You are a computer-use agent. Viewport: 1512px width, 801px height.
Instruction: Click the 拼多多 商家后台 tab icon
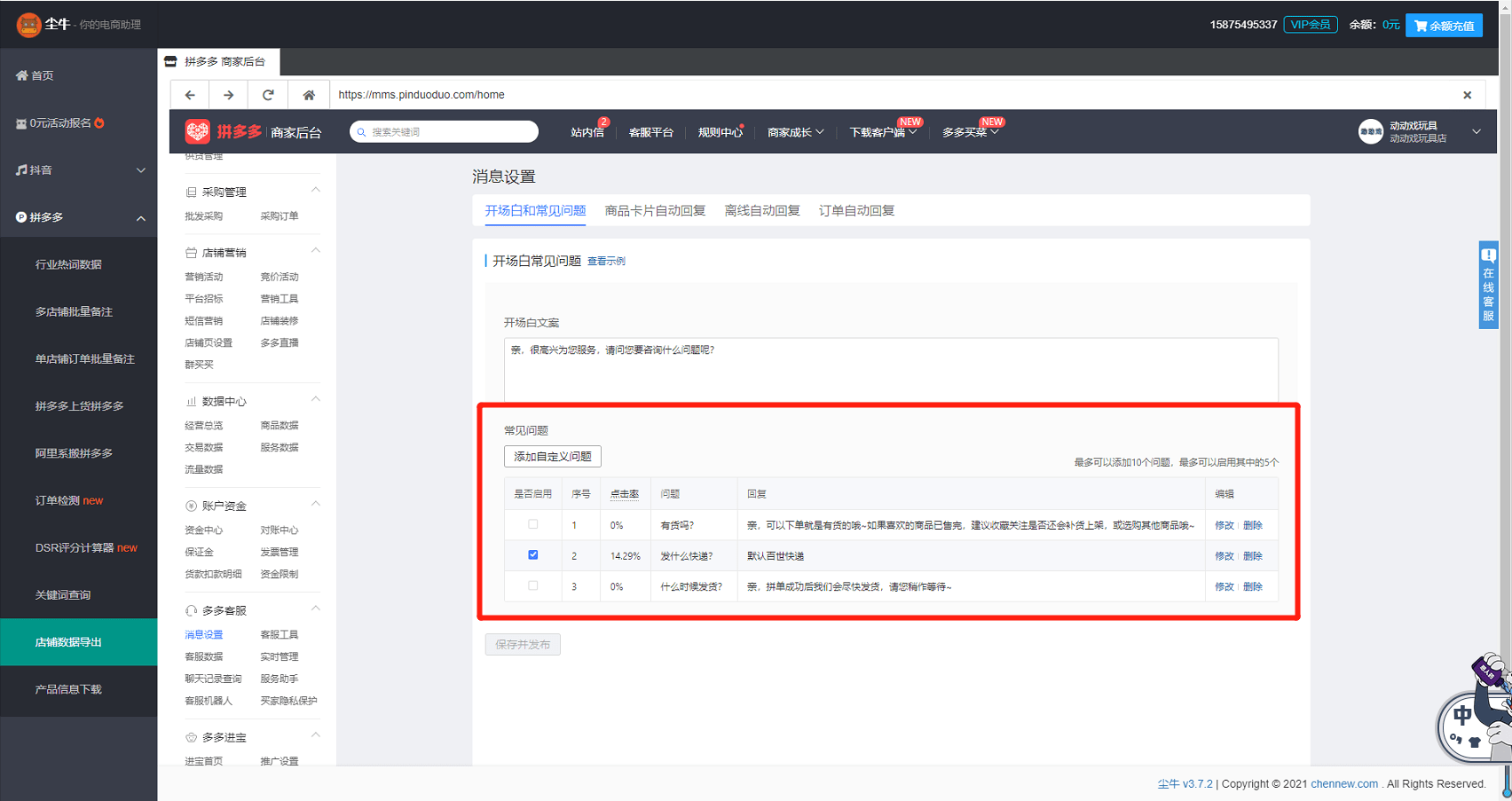(170, 61)
